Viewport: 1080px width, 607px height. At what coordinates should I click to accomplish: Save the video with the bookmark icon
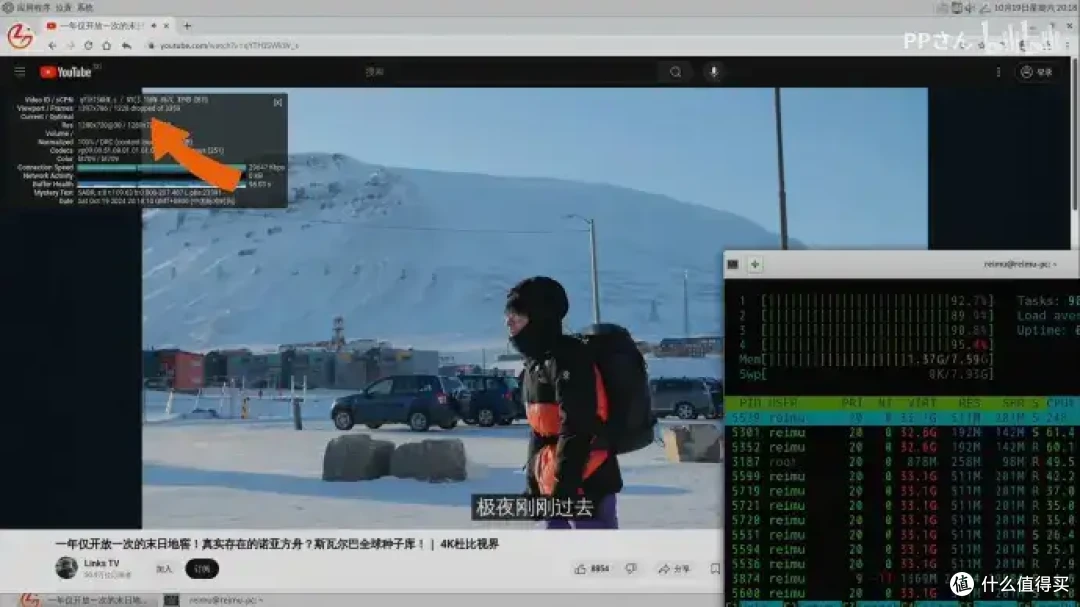[x=715, y=569]
